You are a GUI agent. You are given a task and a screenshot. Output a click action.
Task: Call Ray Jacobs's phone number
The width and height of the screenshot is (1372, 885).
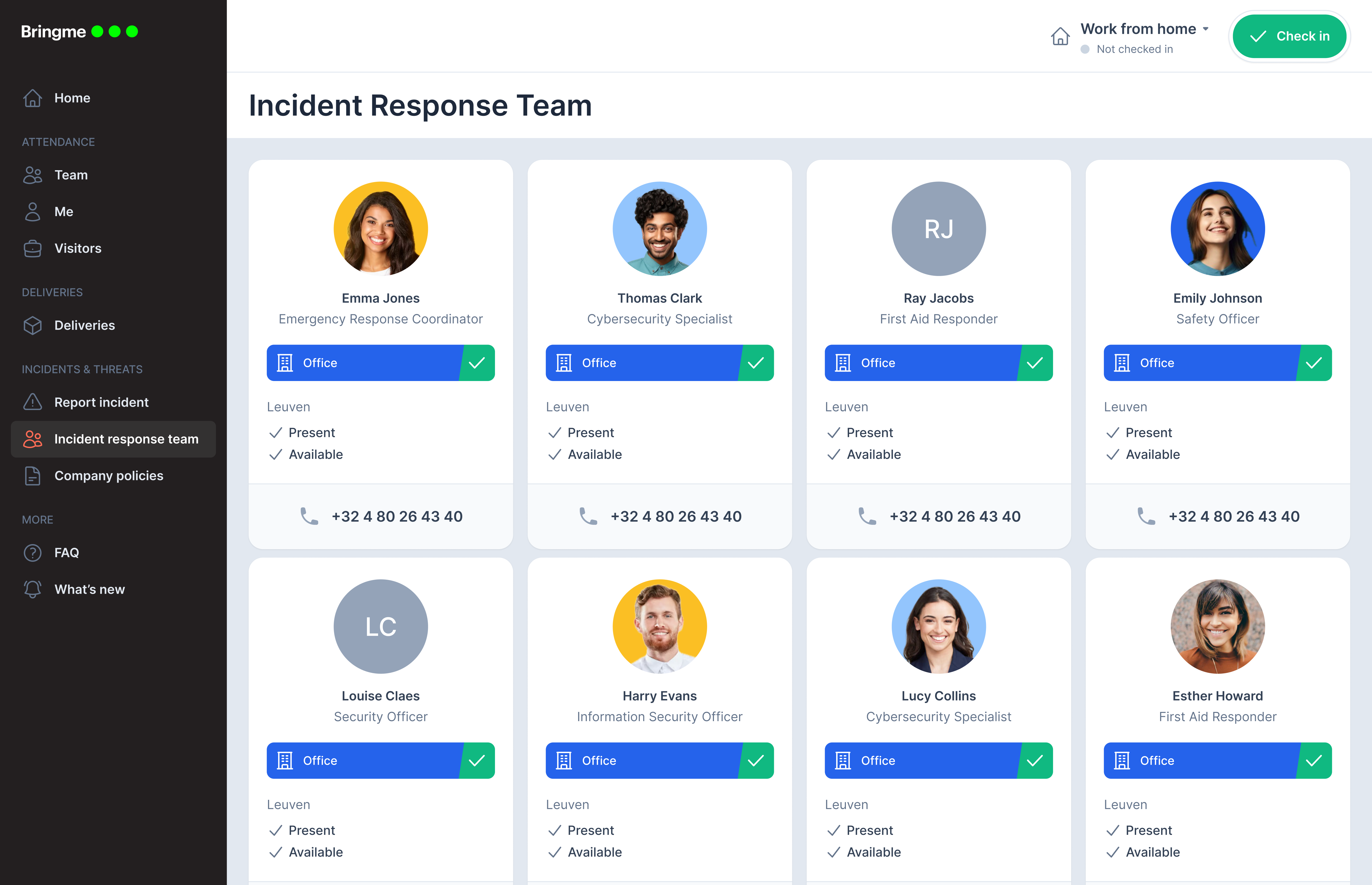(955, 517)
